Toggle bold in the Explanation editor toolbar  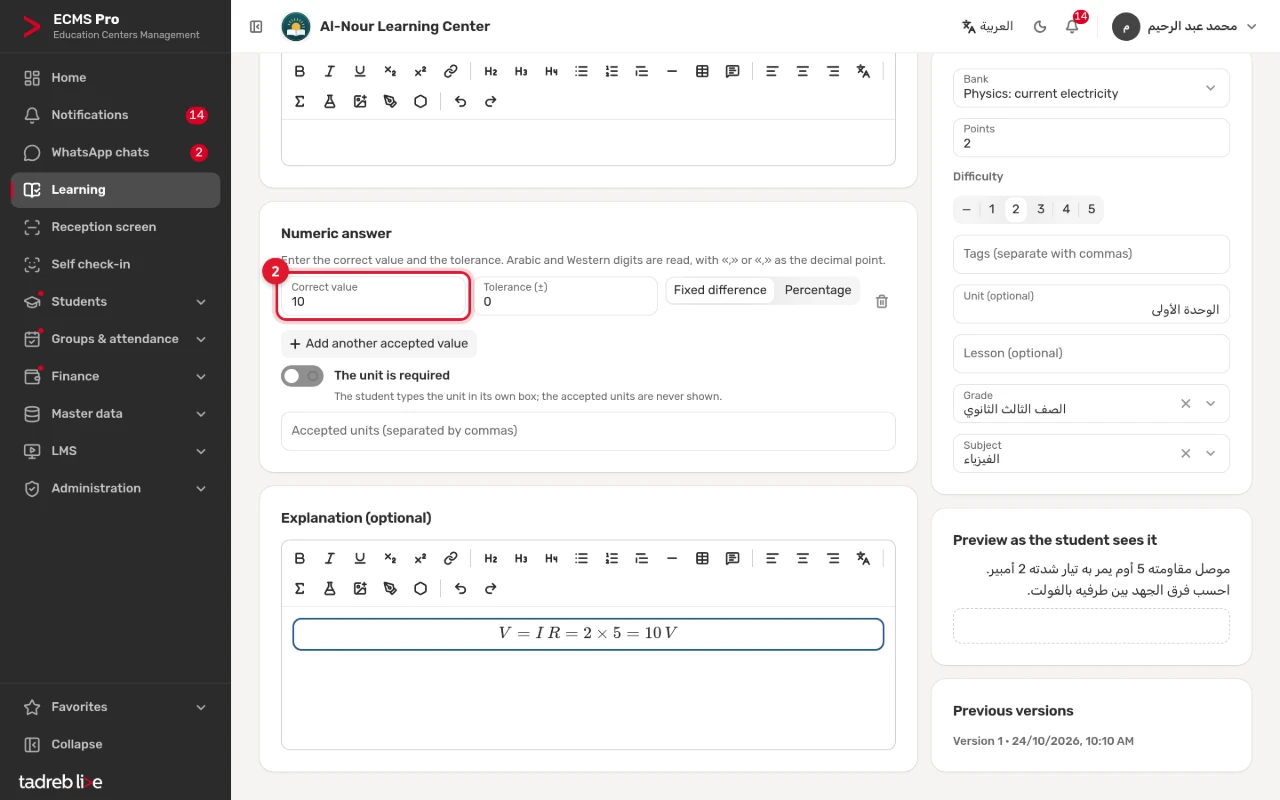(299, 558)
